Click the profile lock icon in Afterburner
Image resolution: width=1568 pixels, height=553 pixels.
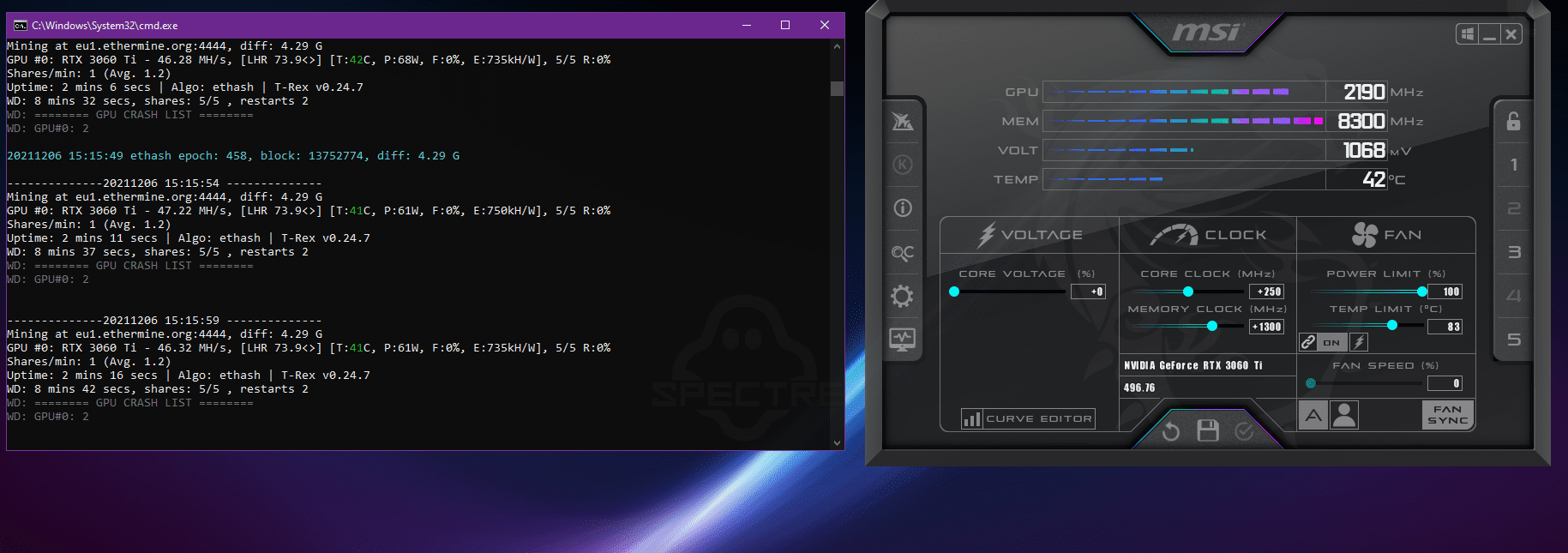tap(1514, 121)
